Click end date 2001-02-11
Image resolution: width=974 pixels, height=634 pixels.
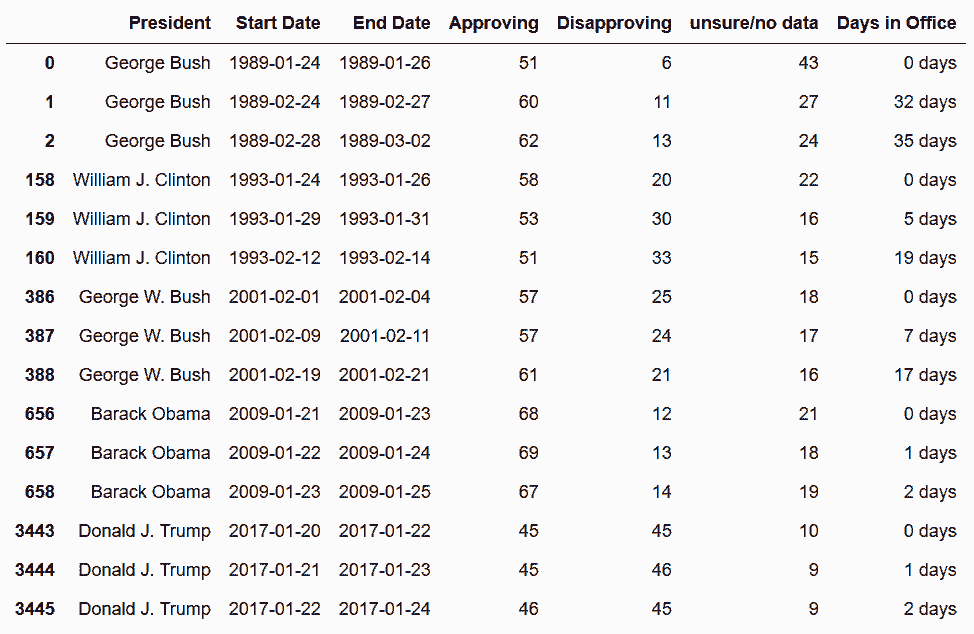pyautogui.click(x=385, y=336)
